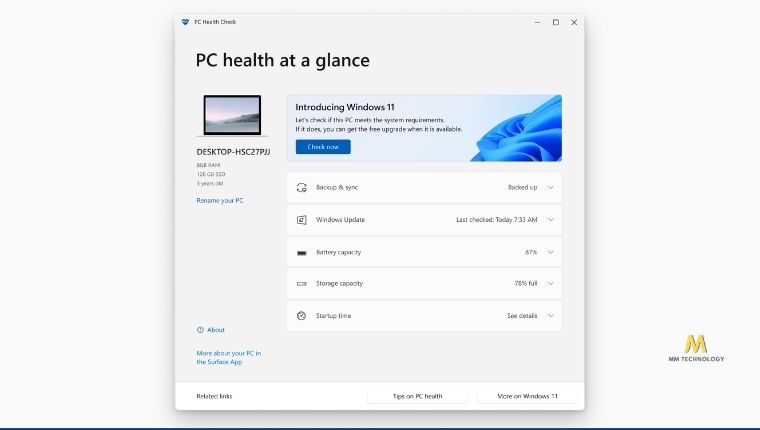Click the 128 GB SSD text
Image resolution: width=760 pixels, height=430 pixels.
click(x=211, y=174)
